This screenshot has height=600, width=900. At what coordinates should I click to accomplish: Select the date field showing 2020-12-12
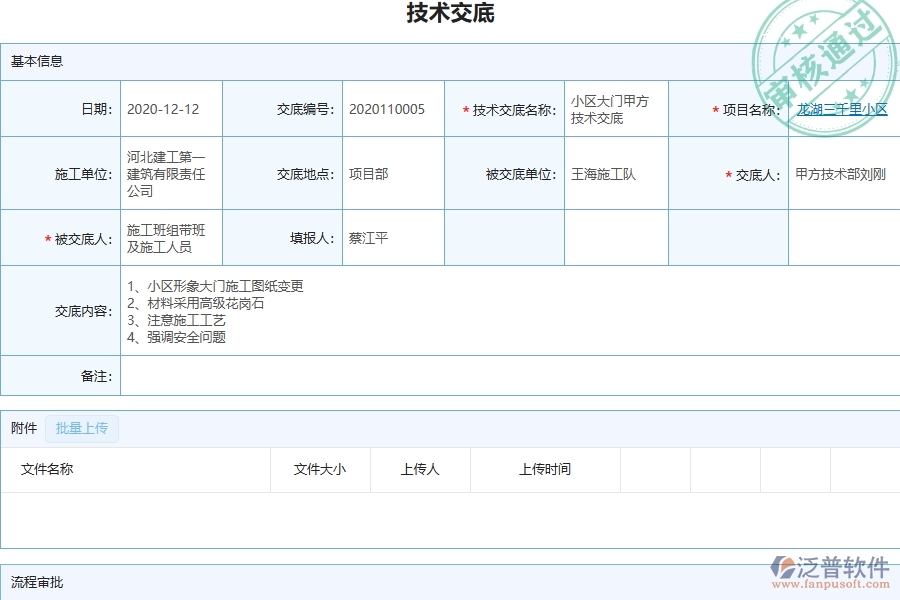pyautogui.click(x=180, y=108)
